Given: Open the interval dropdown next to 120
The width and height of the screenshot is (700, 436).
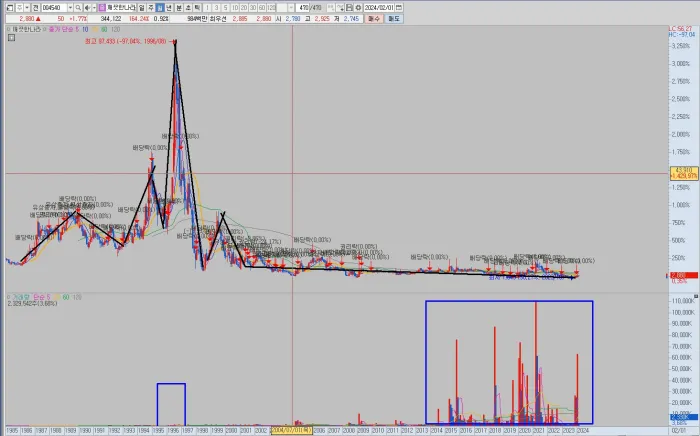Looking at the screenshot, I should tap(291, 8).
